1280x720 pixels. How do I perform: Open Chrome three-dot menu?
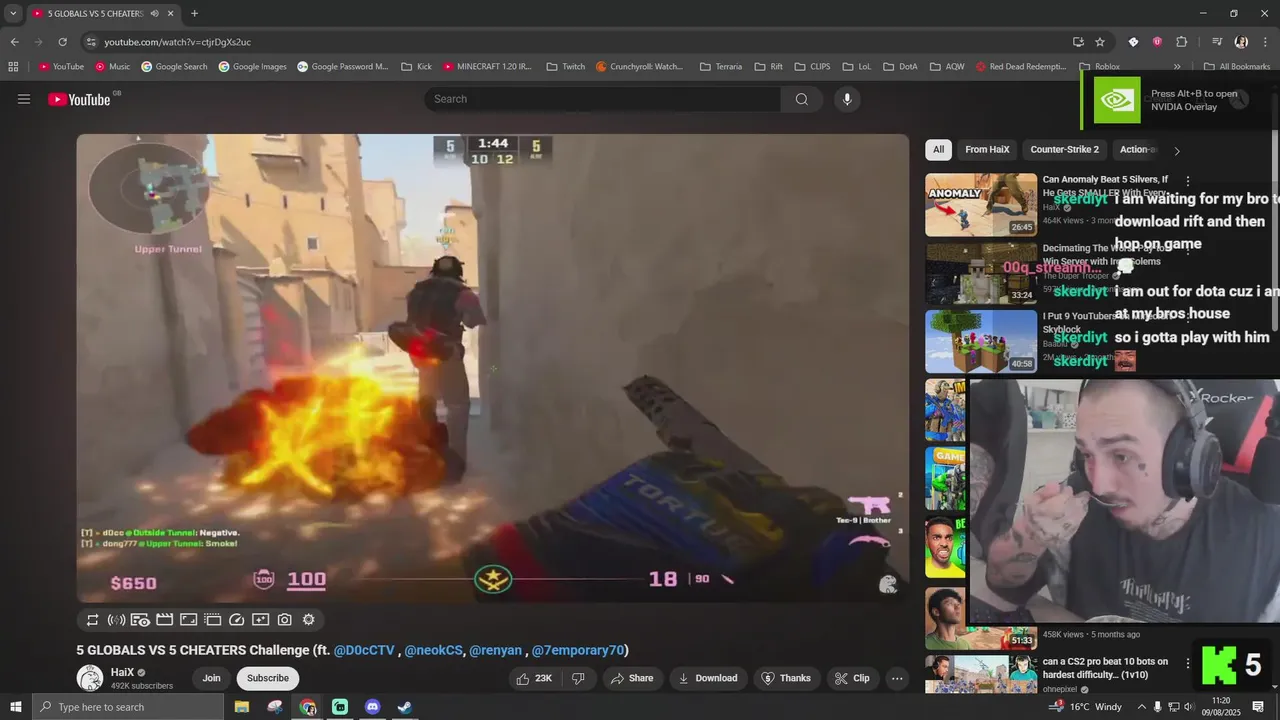click(1264, 42)
